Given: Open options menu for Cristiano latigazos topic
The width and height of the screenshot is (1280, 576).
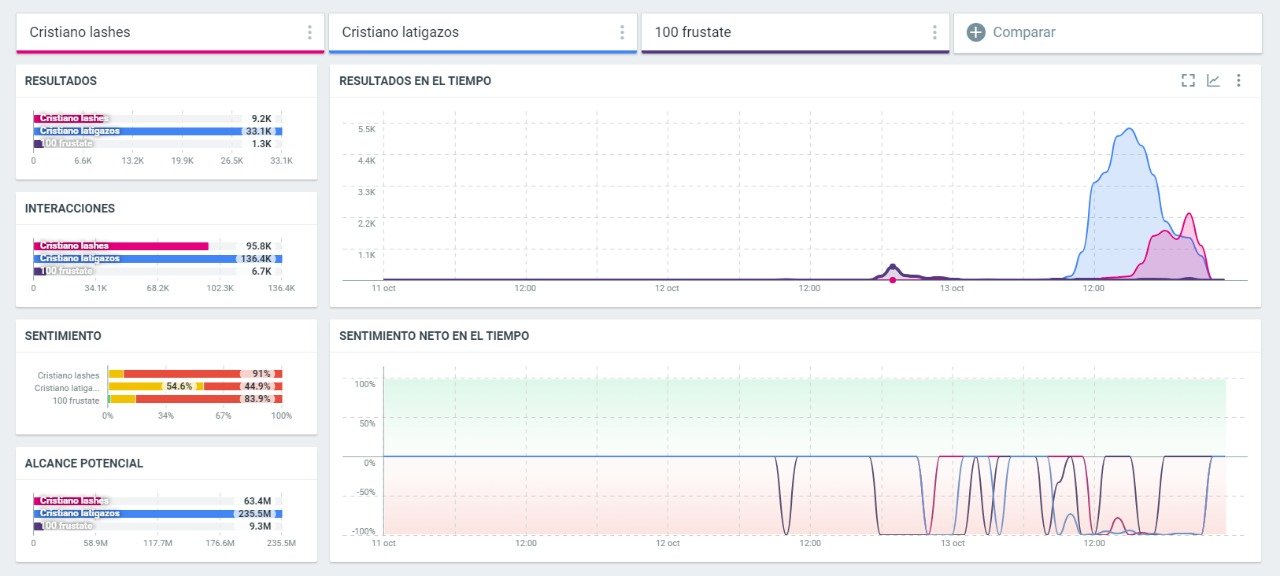Looking at the screenshot, I should pyautogui.click(x=622, y=32).
